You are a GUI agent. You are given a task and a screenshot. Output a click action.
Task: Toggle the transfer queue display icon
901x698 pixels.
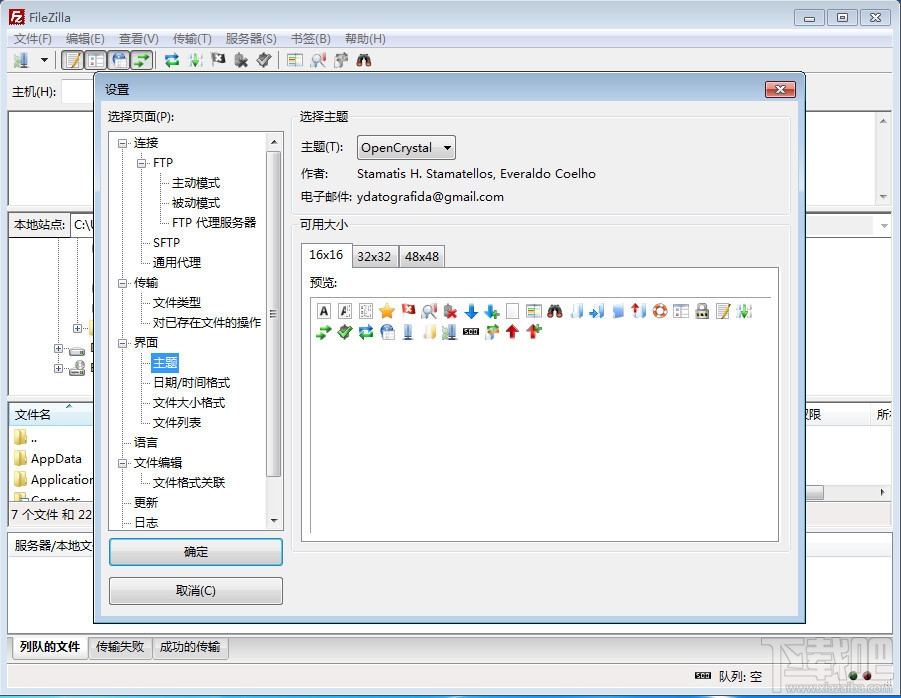pyautogui.click(x=141, y=60)
